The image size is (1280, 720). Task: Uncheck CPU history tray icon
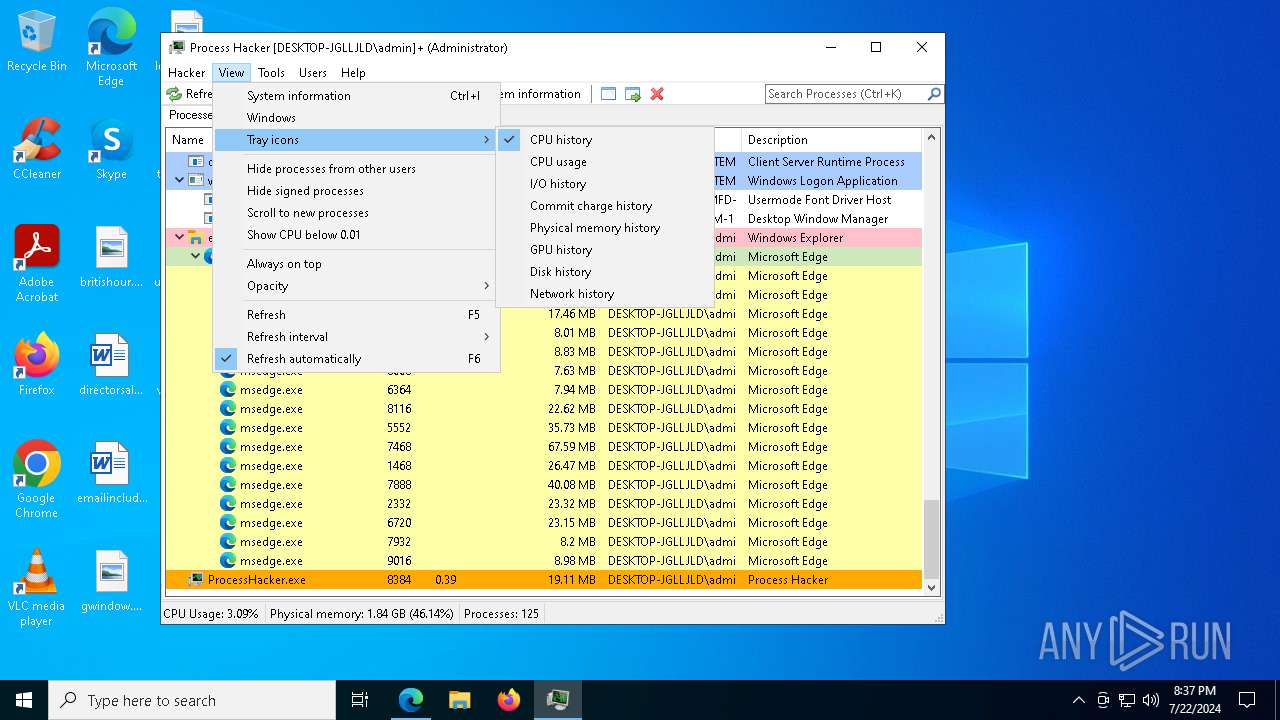605,140
